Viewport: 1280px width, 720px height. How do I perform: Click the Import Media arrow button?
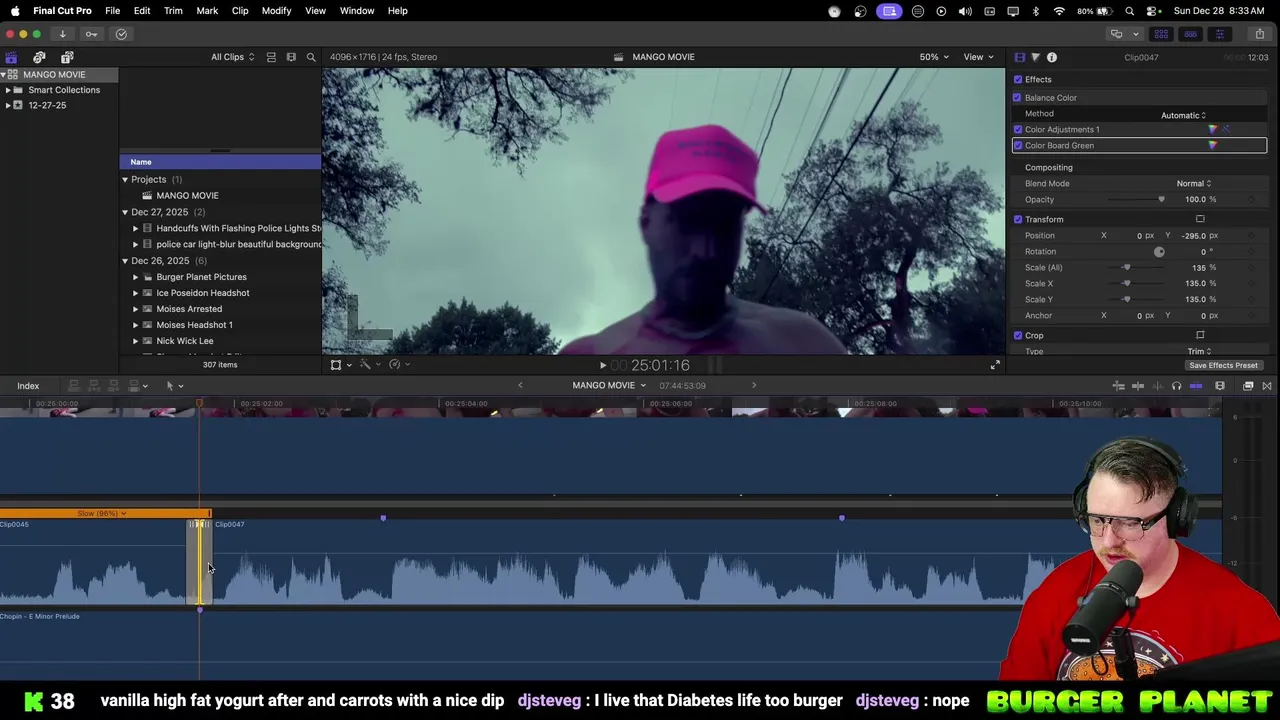(x=62, y=34)
